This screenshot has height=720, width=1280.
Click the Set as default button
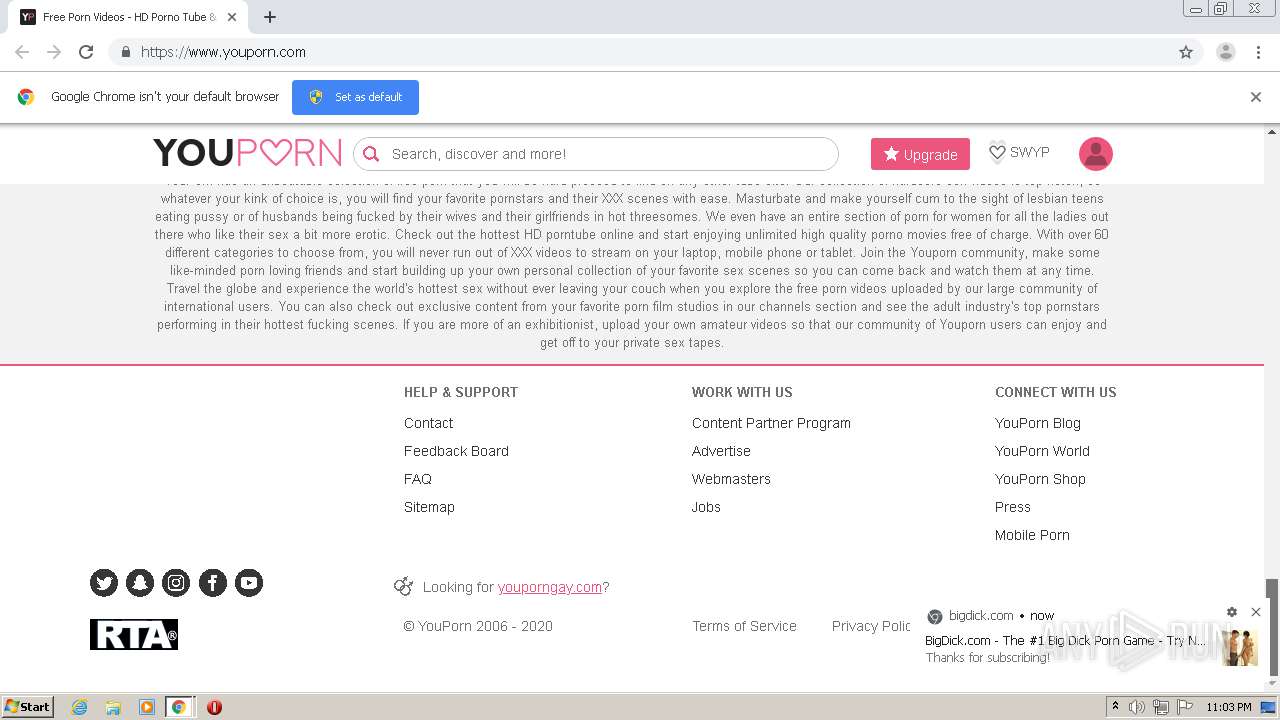(355, 97)
